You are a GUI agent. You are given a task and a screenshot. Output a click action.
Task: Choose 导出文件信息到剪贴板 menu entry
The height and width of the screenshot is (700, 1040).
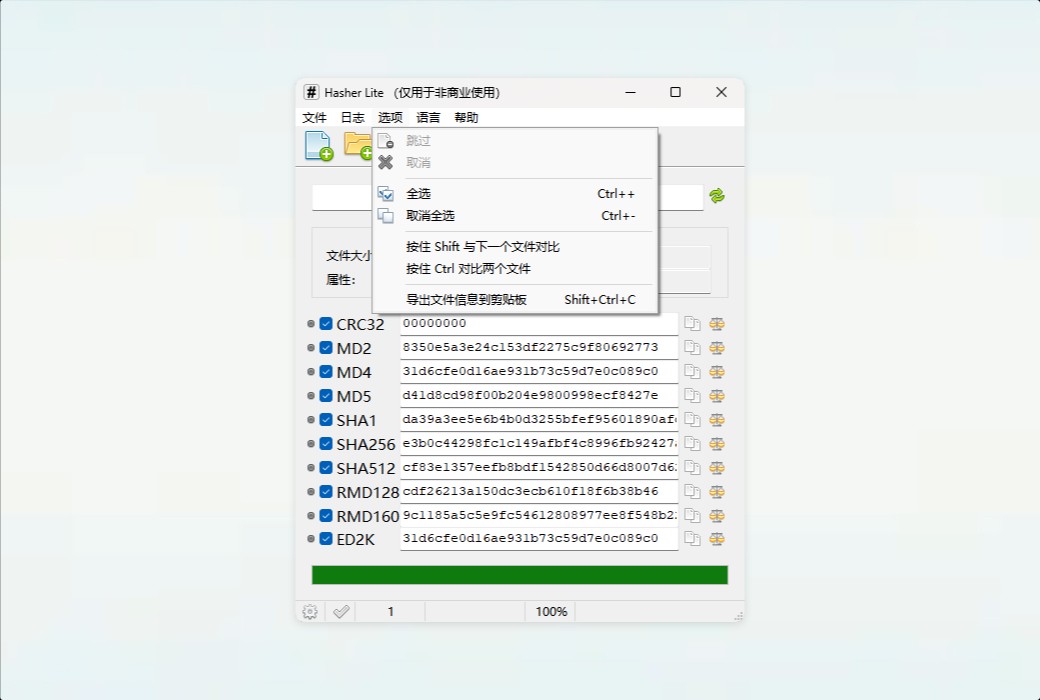467,300
